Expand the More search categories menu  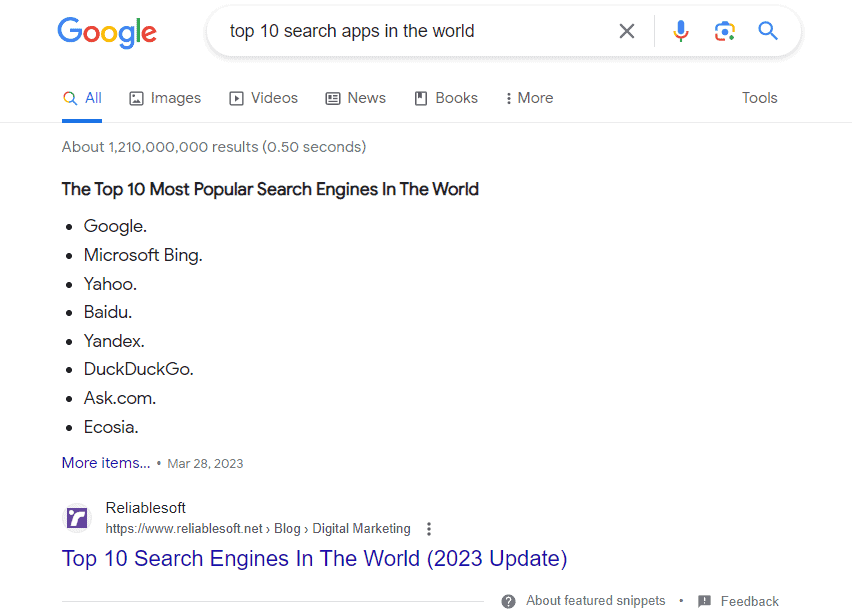pos(528,98)
